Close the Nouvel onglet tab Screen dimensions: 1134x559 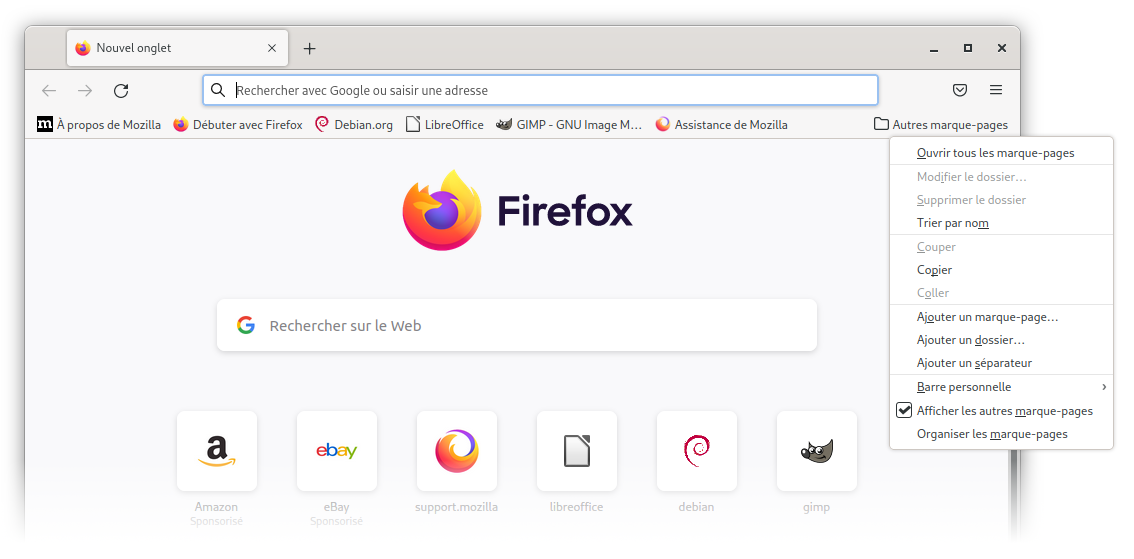[x=272, y=48]
